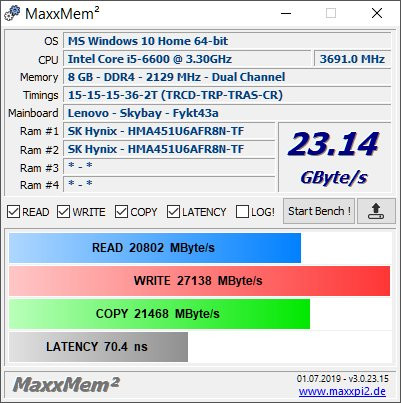Close the MaxxMem window
401x403 pixels.
point(377,13)
